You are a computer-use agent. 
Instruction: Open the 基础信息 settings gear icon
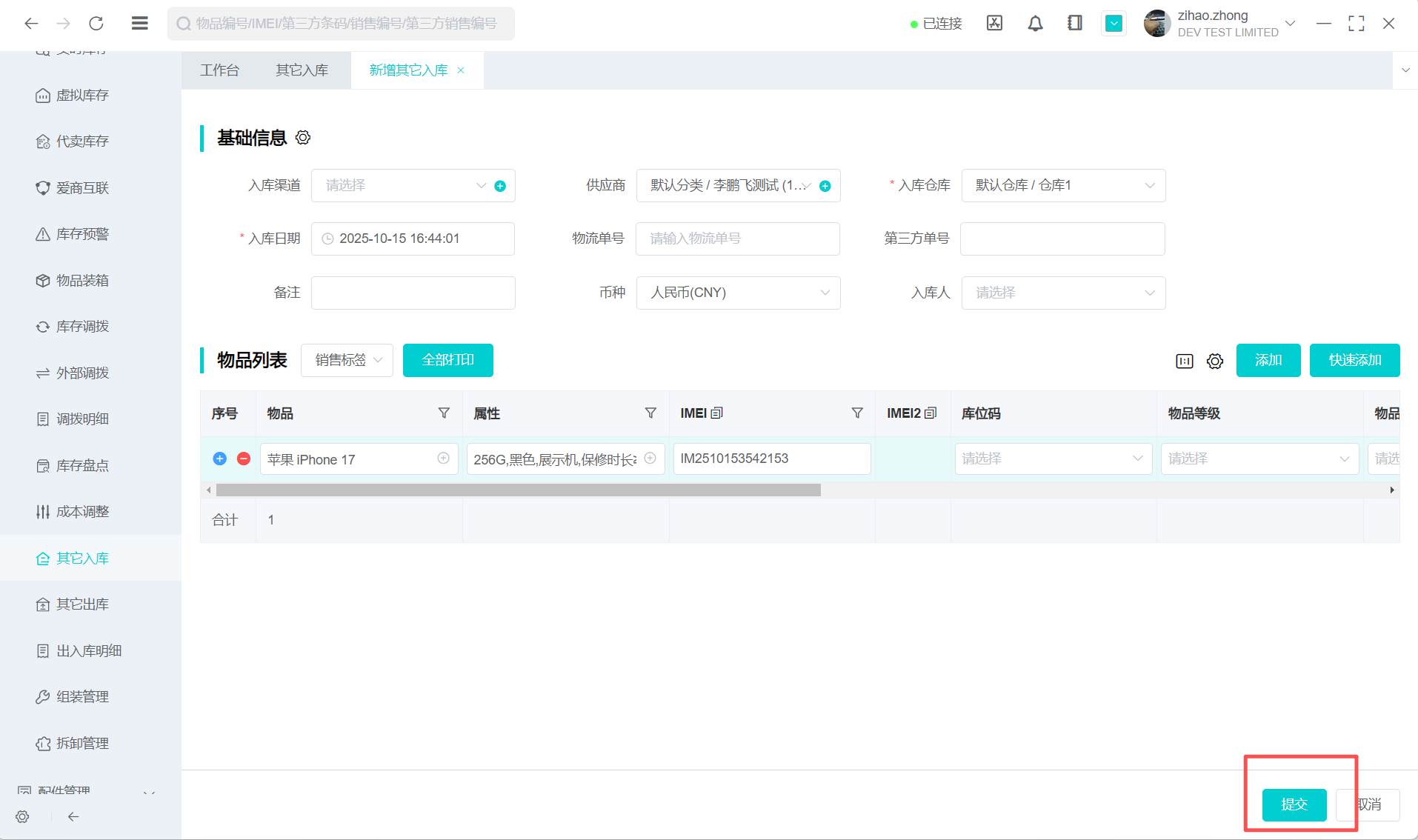[x=303, y=138]
